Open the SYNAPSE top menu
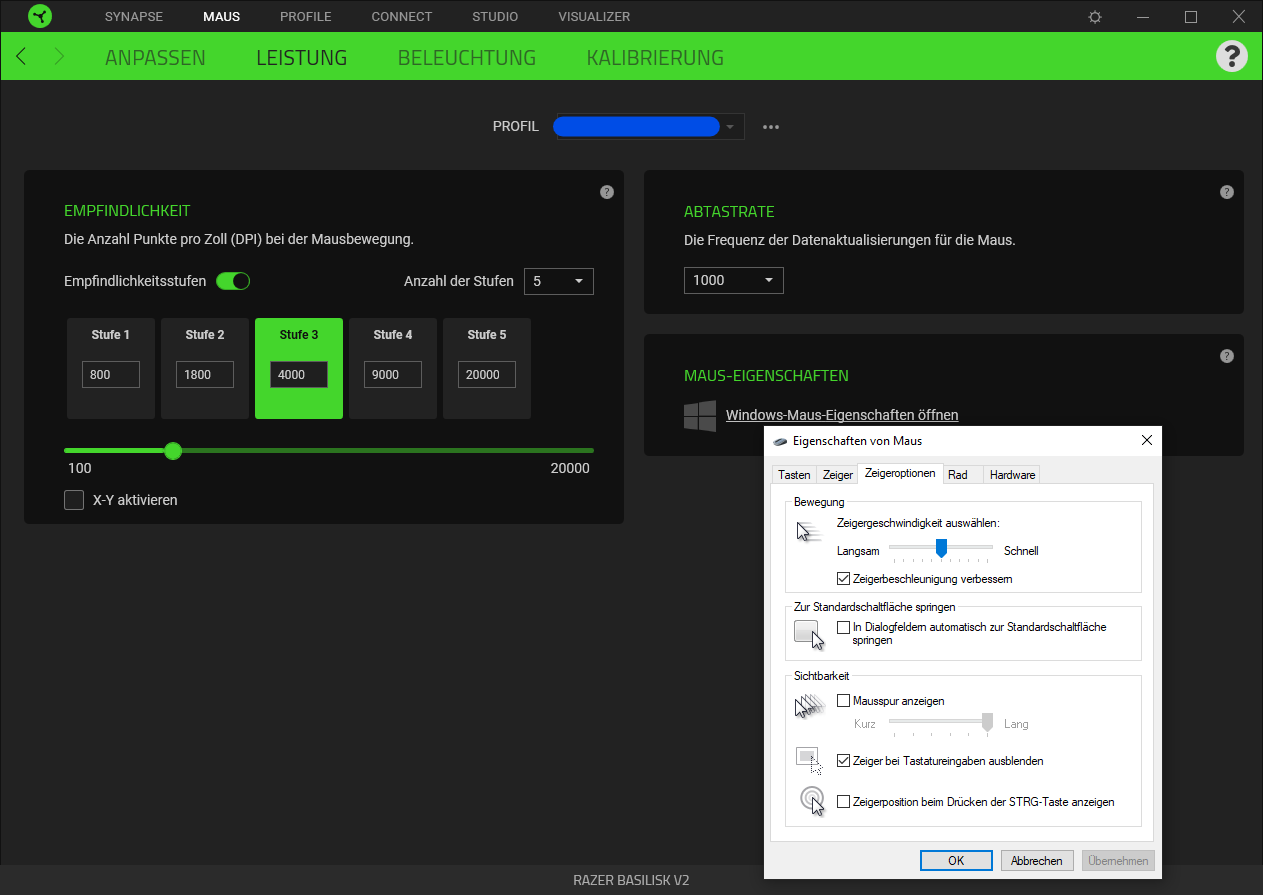Viewport: 1264px width, 895px height. pos(134,17)
